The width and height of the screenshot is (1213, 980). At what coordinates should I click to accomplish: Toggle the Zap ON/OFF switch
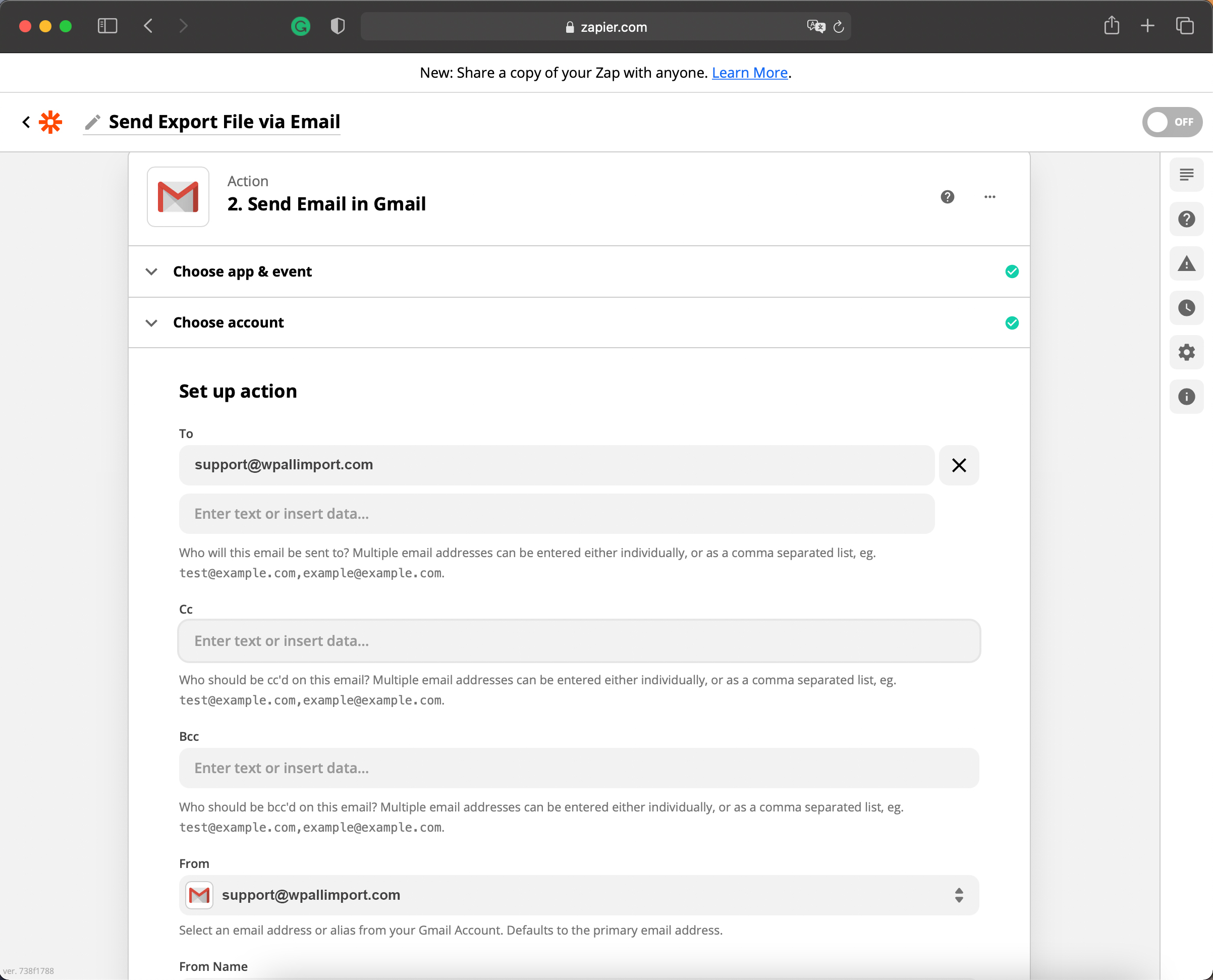[x=1171, y=122]
